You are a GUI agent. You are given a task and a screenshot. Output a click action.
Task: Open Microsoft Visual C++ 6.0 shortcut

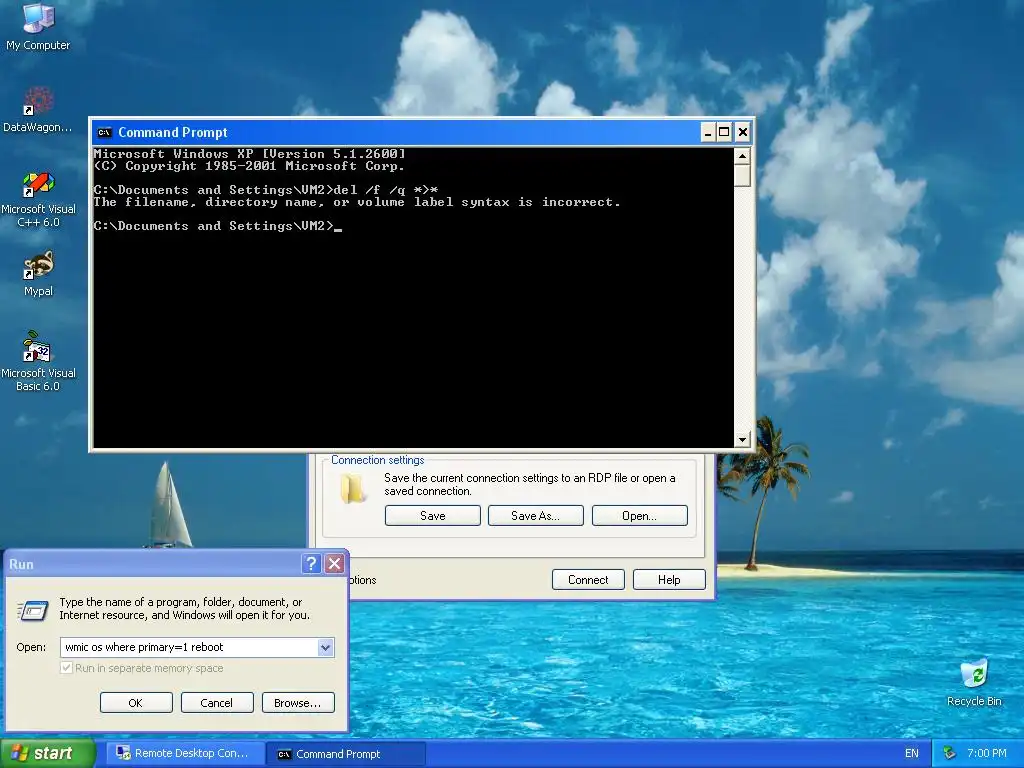coord(38,199)
